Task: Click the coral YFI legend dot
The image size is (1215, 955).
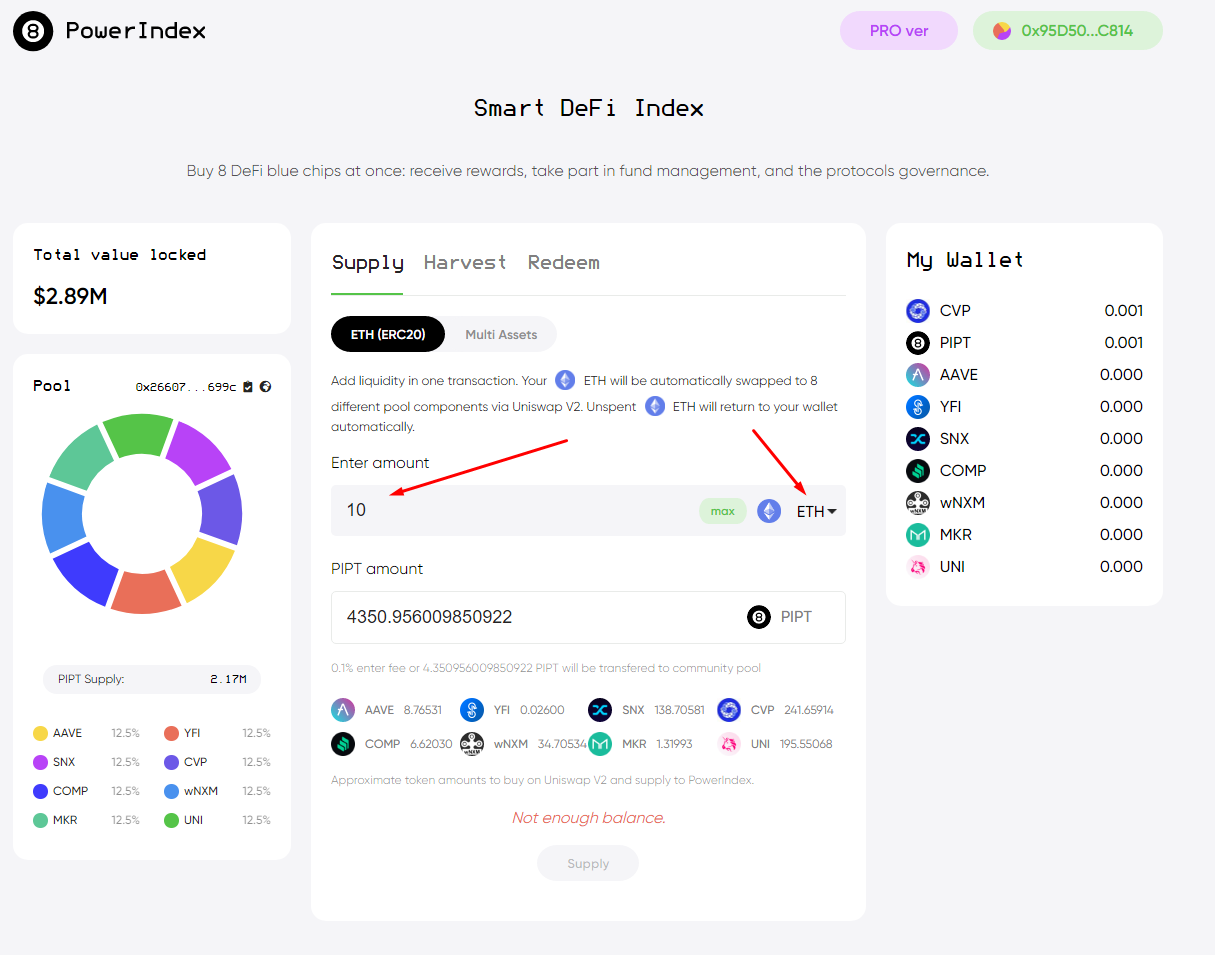Action: tap(171, 733)
